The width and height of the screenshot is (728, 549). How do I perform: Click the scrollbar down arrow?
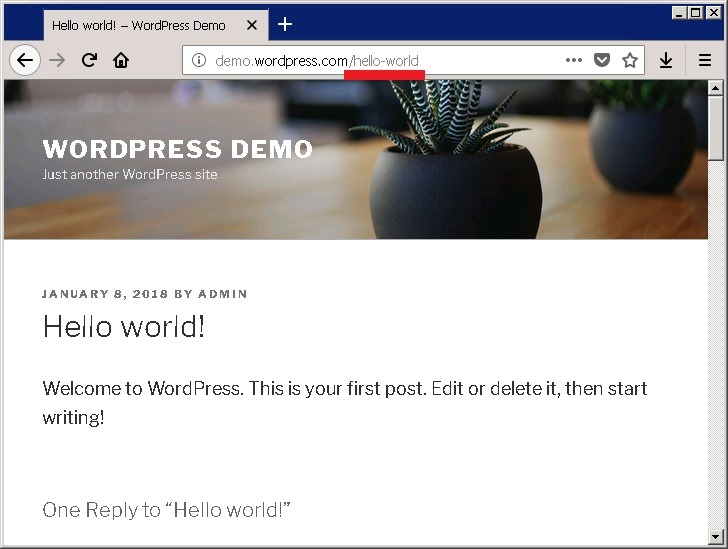[x=715, y=536]
